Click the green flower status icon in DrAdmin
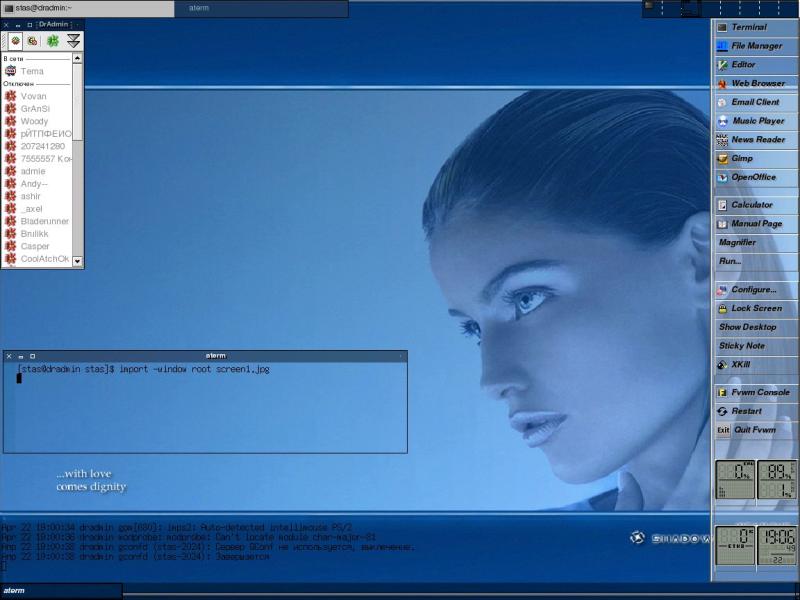Image resolution: width=800 pixels, height=600 pixels. coord(53,41)
